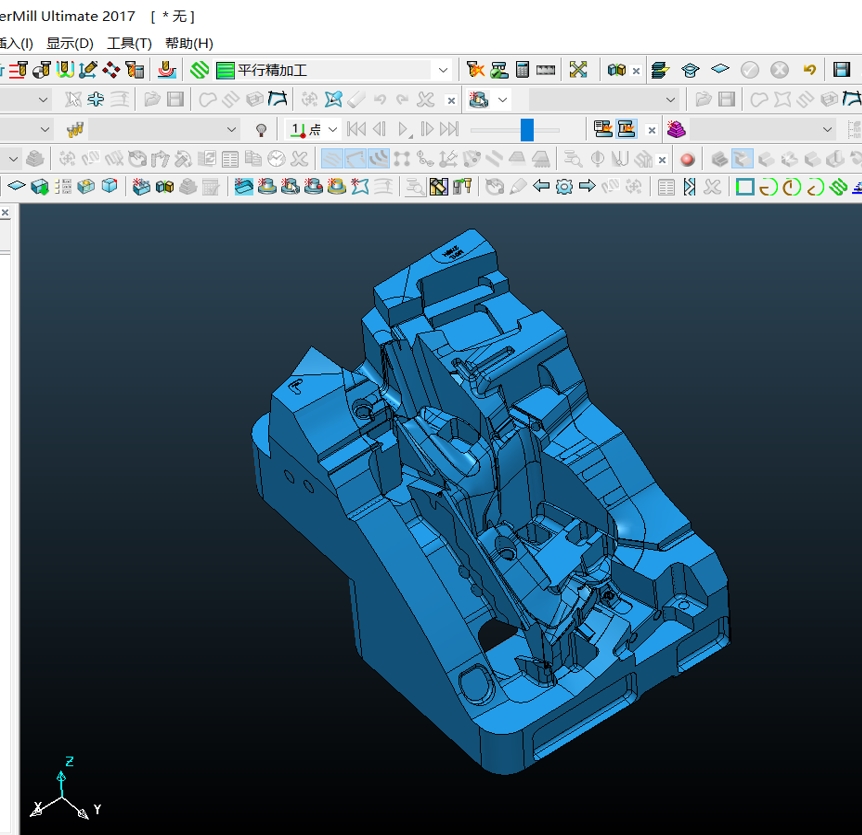Click the black curve editor icon
Screen dimensions: 862x835
click(278, 99)
